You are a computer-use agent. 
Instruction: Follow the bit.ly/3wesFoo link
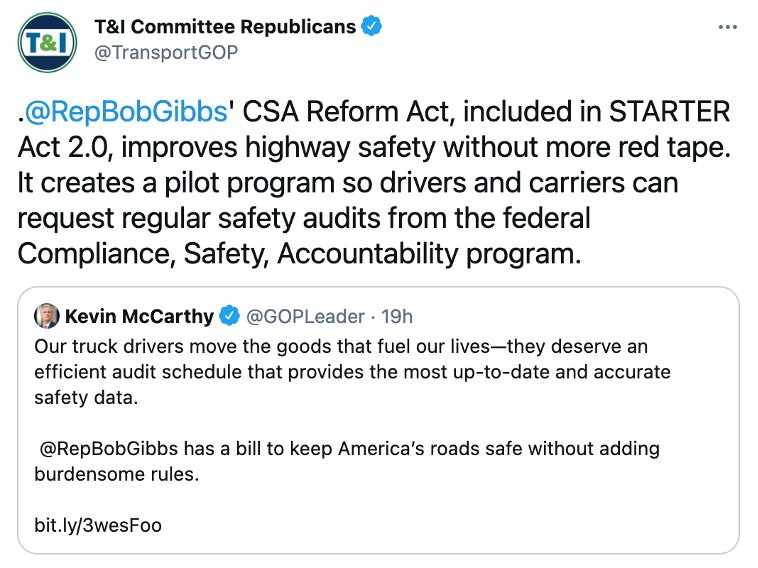97,525
